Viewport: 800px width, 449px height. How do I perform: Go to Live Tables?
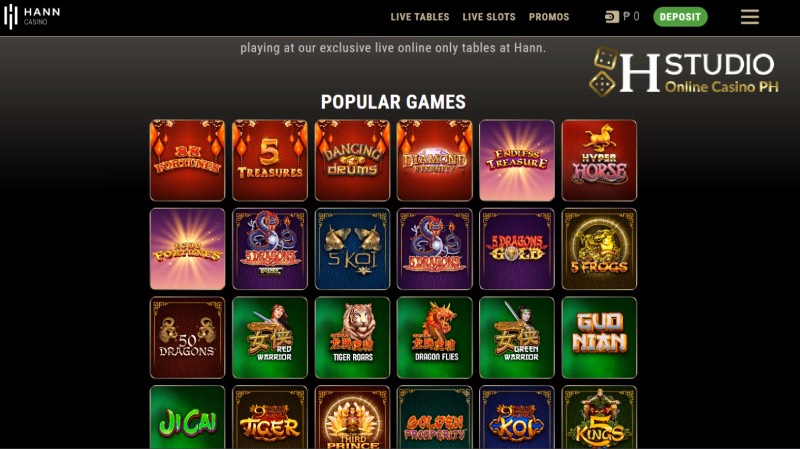[x=420, y=17]
